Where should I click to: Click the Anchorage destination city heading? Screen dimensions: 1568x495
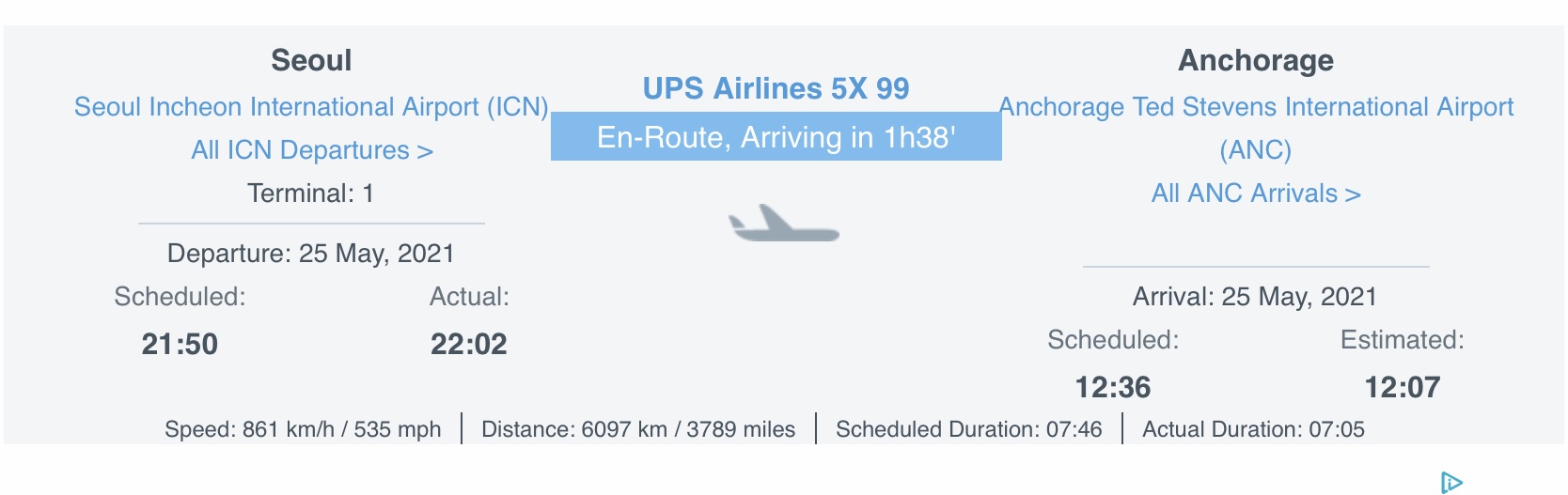(x=1256, y=60)
